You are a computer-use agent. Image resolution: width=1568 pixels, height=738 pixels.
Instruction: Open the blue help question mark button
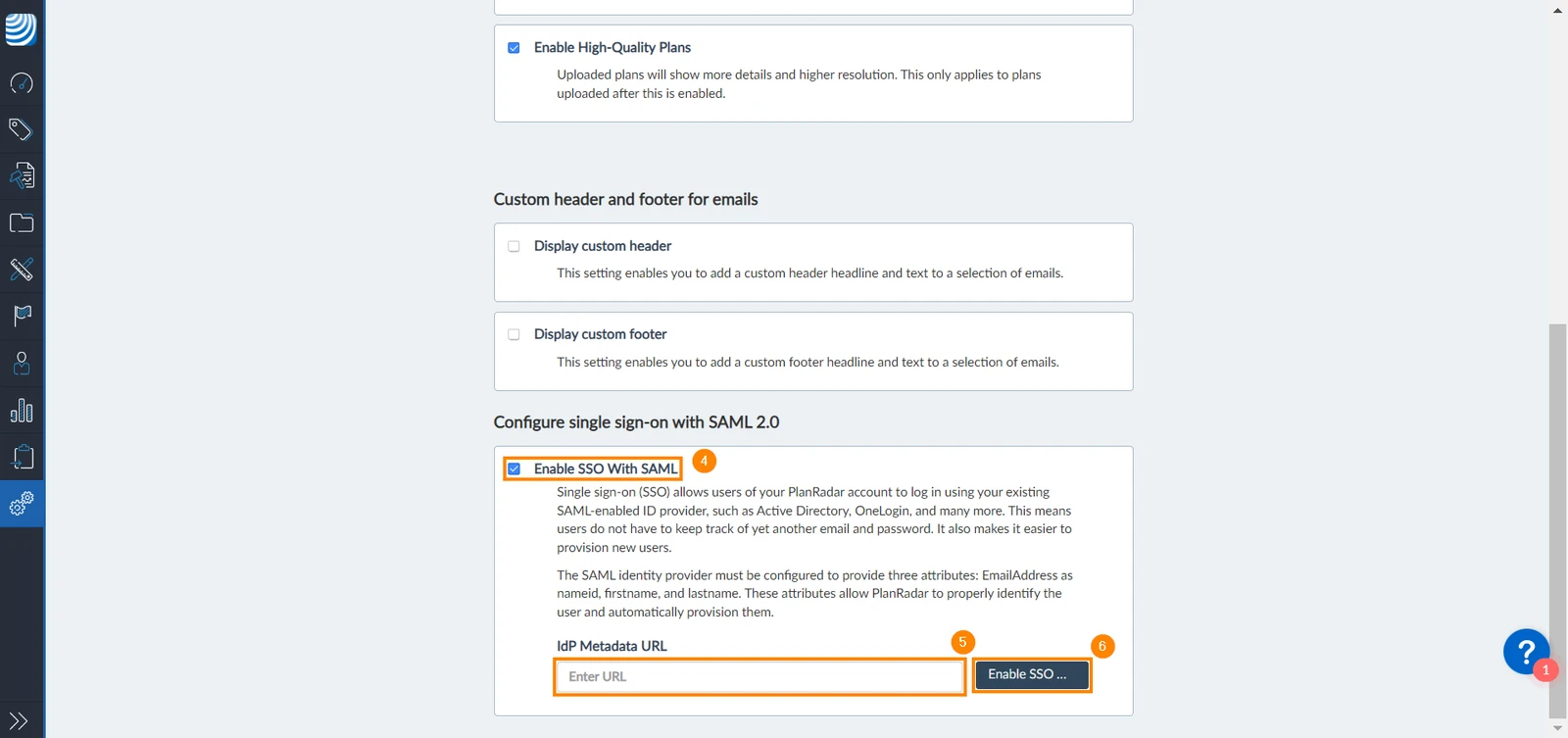(1526, 652)
